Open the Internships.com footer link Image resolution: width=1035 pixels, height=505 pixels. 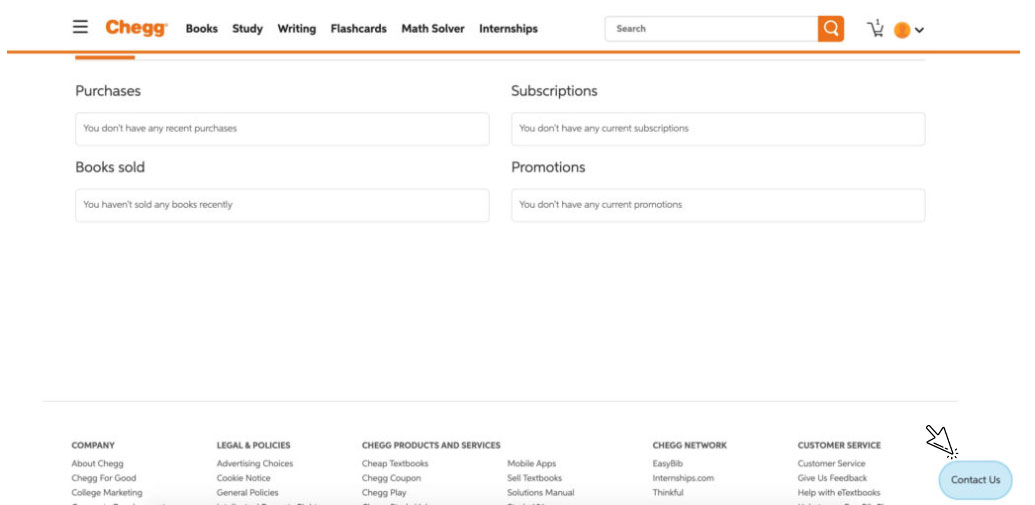(x=683, y=478)
